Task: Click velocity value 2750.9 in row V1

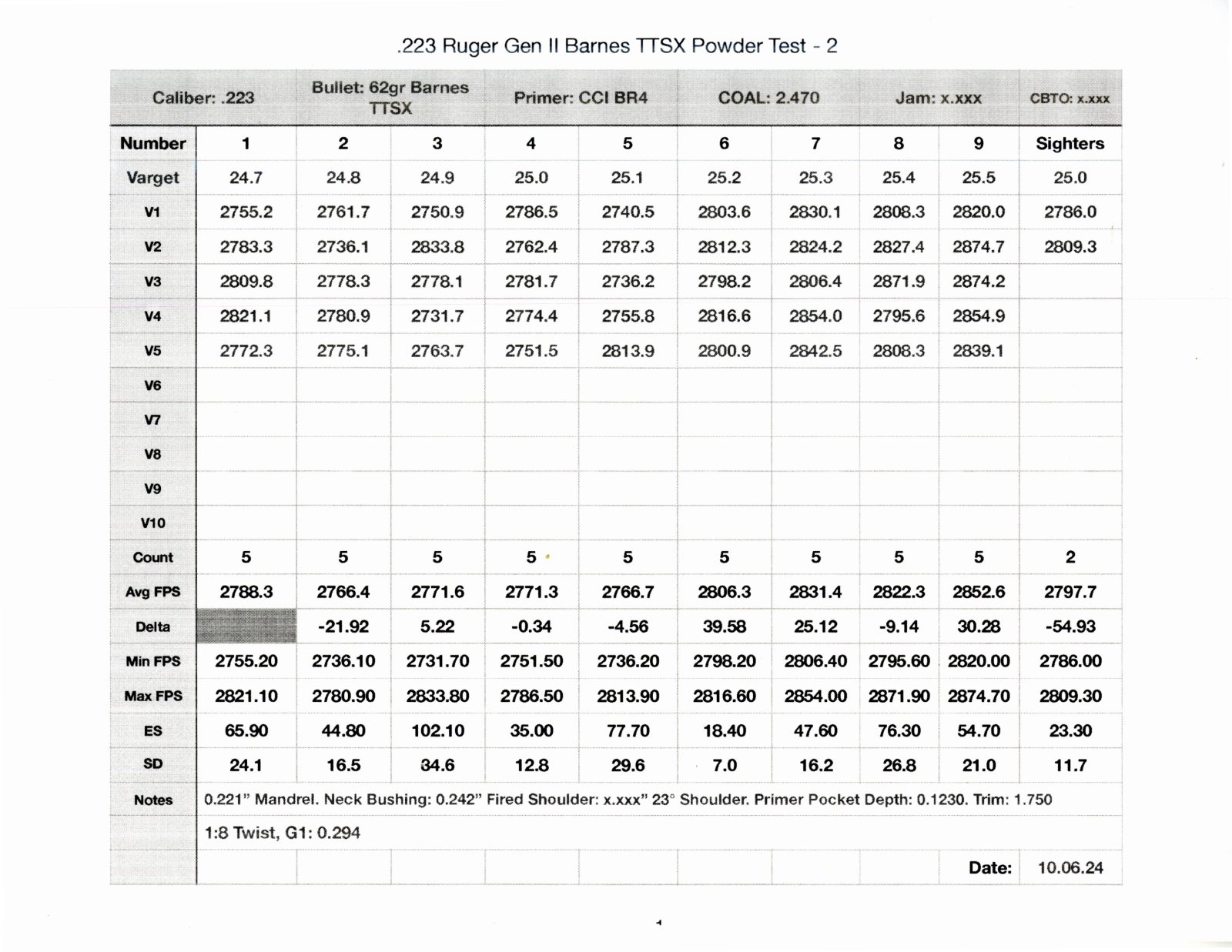Action: click(437, 212)
